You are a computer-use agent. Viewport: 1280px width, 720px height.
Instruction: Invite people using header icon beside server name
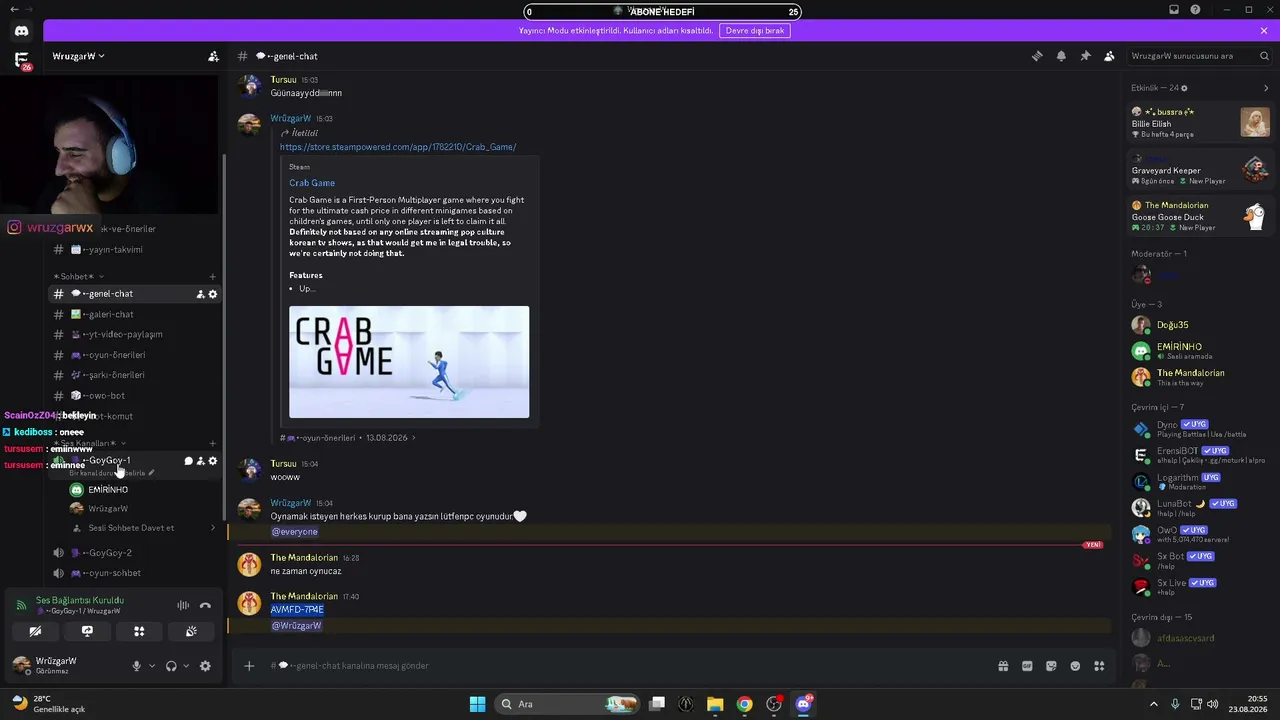point(213,56)
